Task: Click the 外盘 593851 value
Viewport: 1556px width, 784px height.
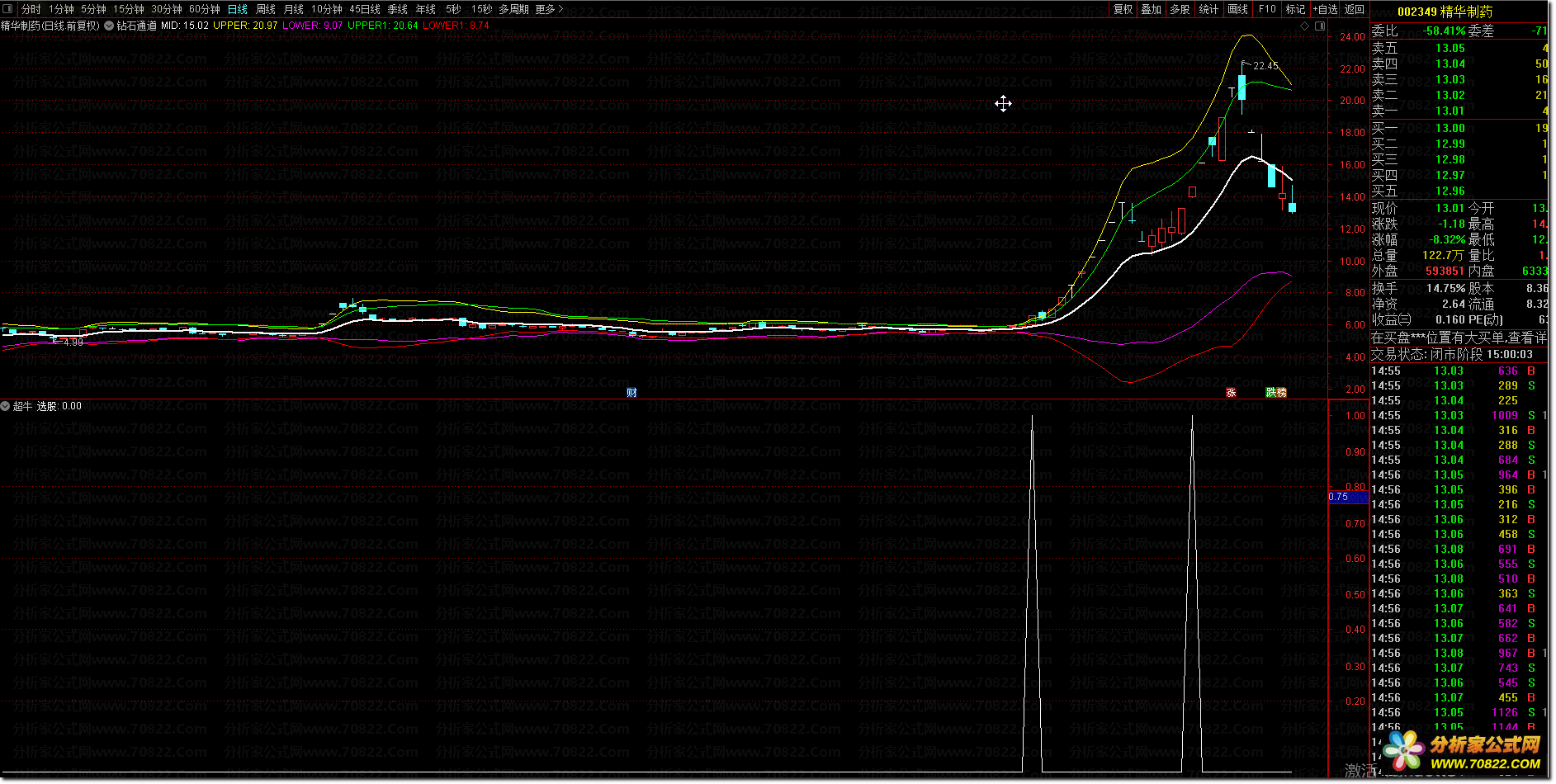Action: [1445, 272]
